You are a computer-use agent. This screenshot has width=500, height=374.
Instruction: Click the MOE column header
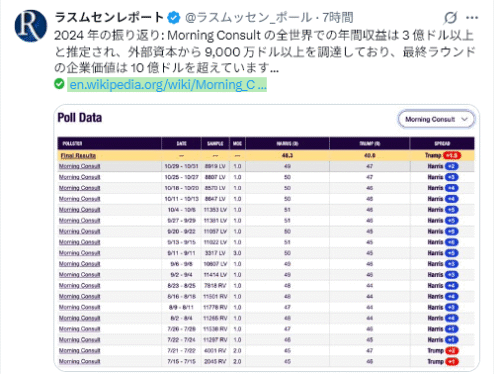[x=237, y=144]
